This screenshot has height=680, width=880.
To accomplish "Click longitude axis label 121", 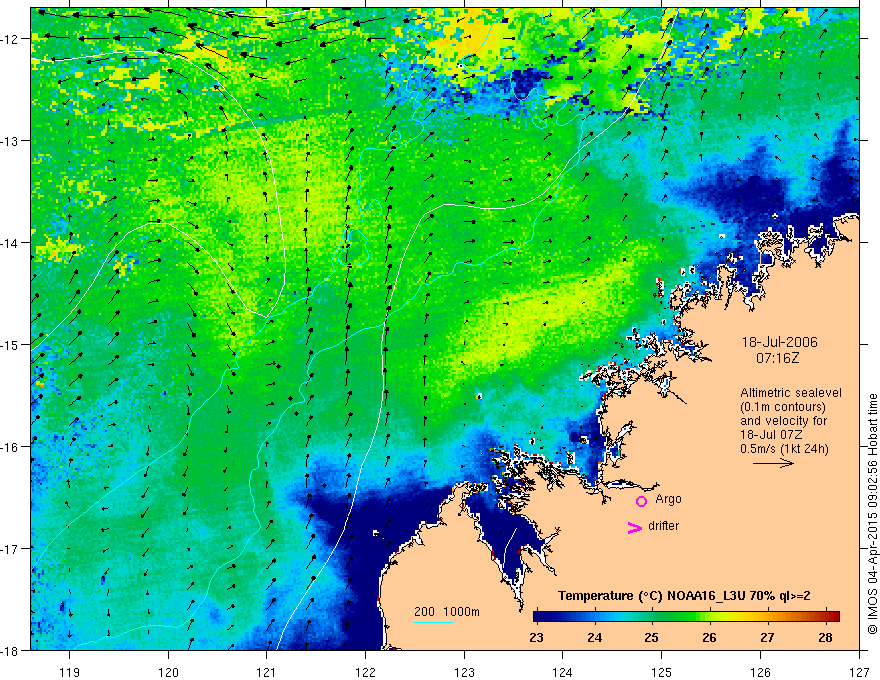I will [267, 672].
